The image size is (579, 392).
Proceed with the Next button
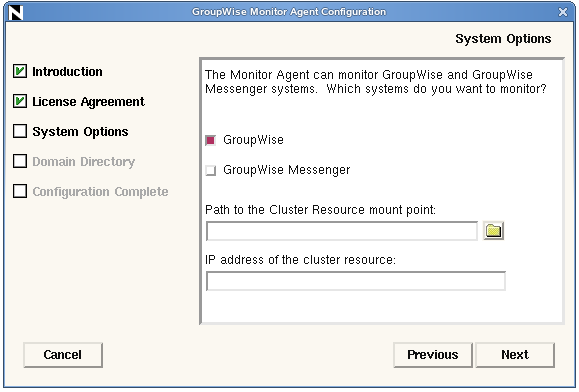click(x=515, y=355)
